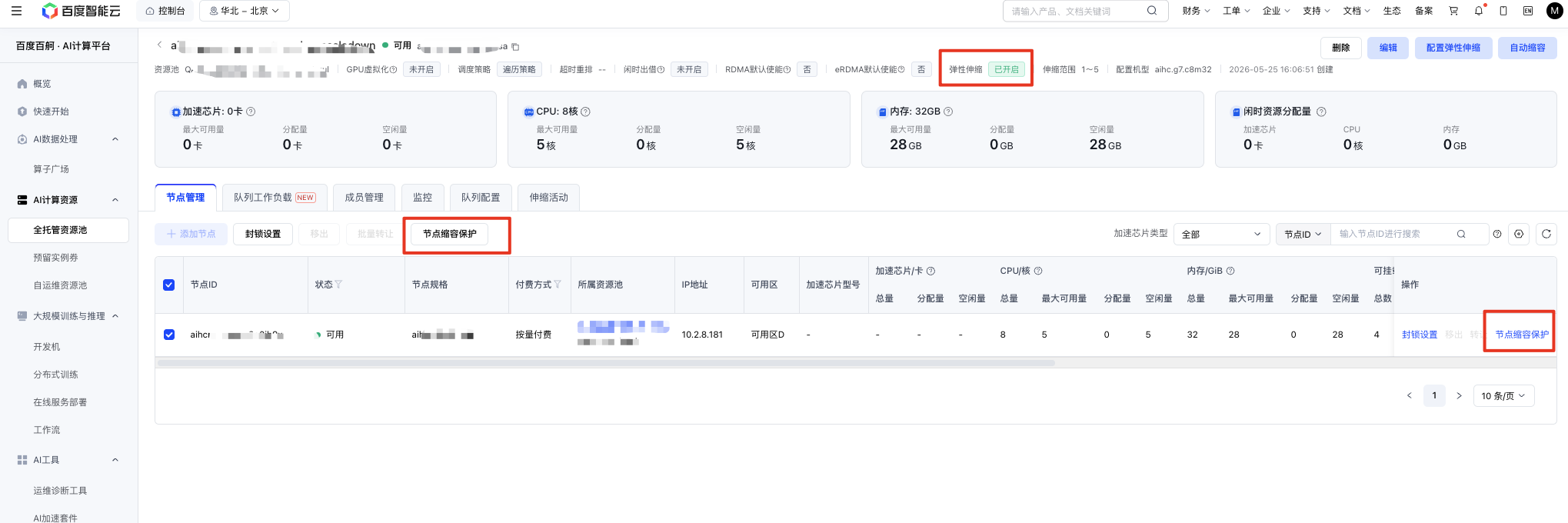Open the 节点ID search type dropdown
Image resolution: width=1568 pixels, height=523 pixels.
coord(1303,234)
